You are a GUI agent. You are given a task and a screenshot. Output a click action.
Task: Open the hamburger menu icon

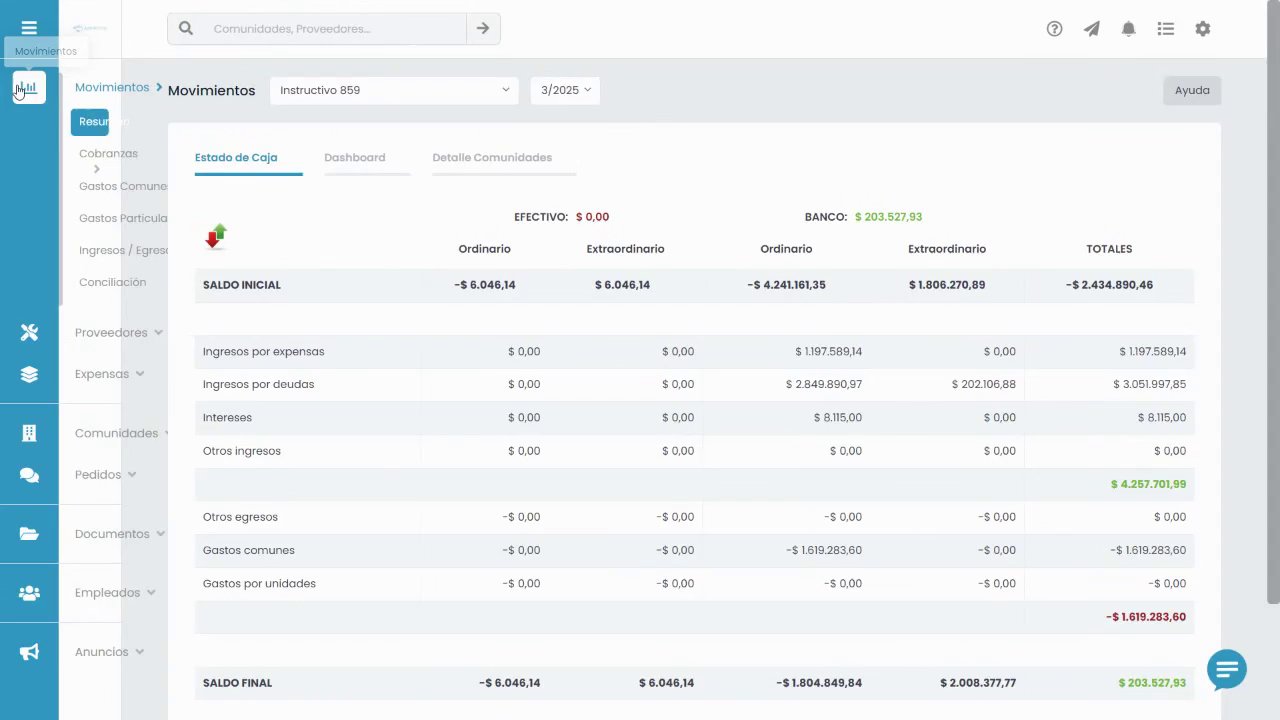(29, 28)
